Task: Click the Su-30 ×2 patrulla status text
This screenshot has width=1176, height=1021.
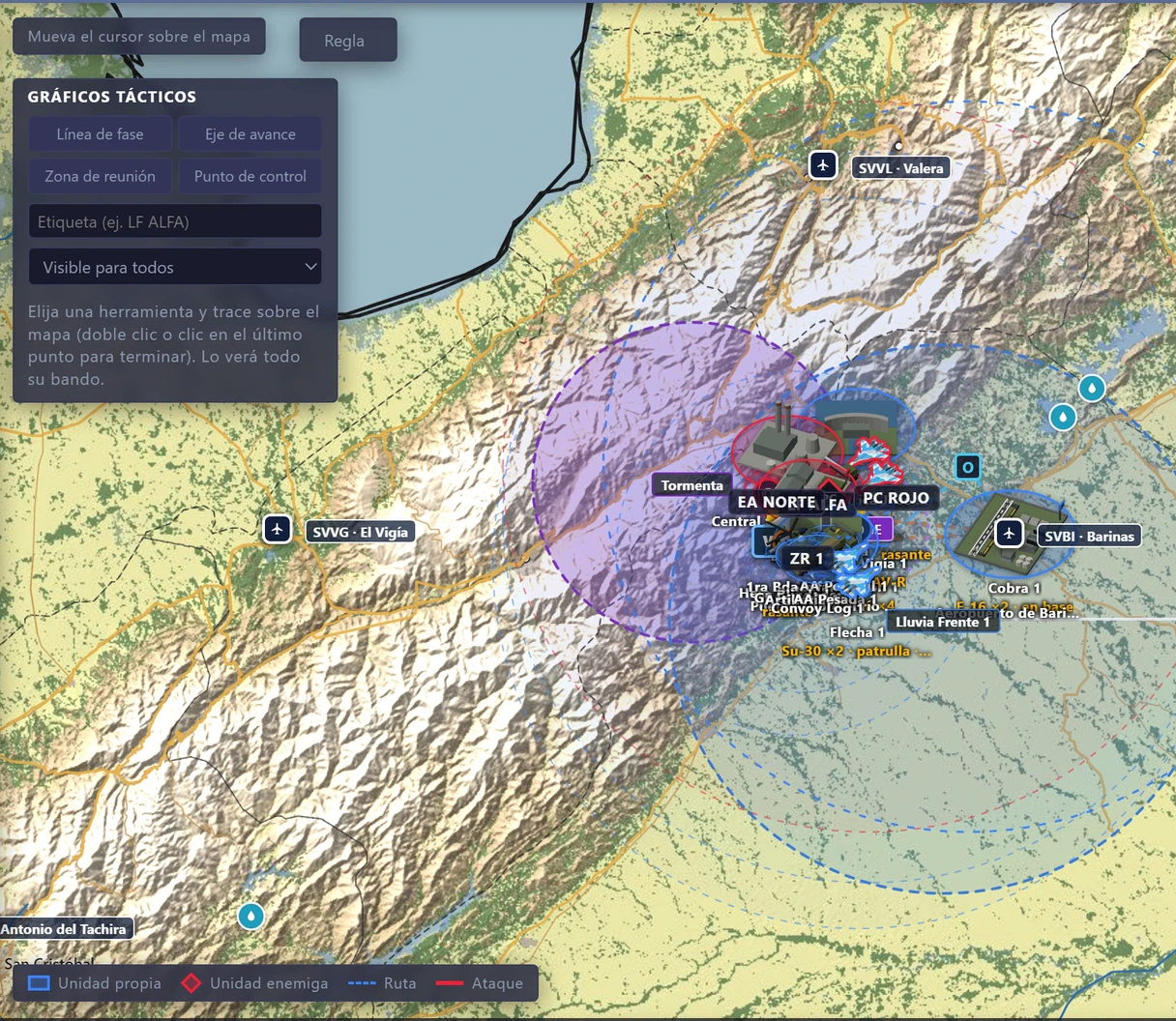Action: pos(857,652)
